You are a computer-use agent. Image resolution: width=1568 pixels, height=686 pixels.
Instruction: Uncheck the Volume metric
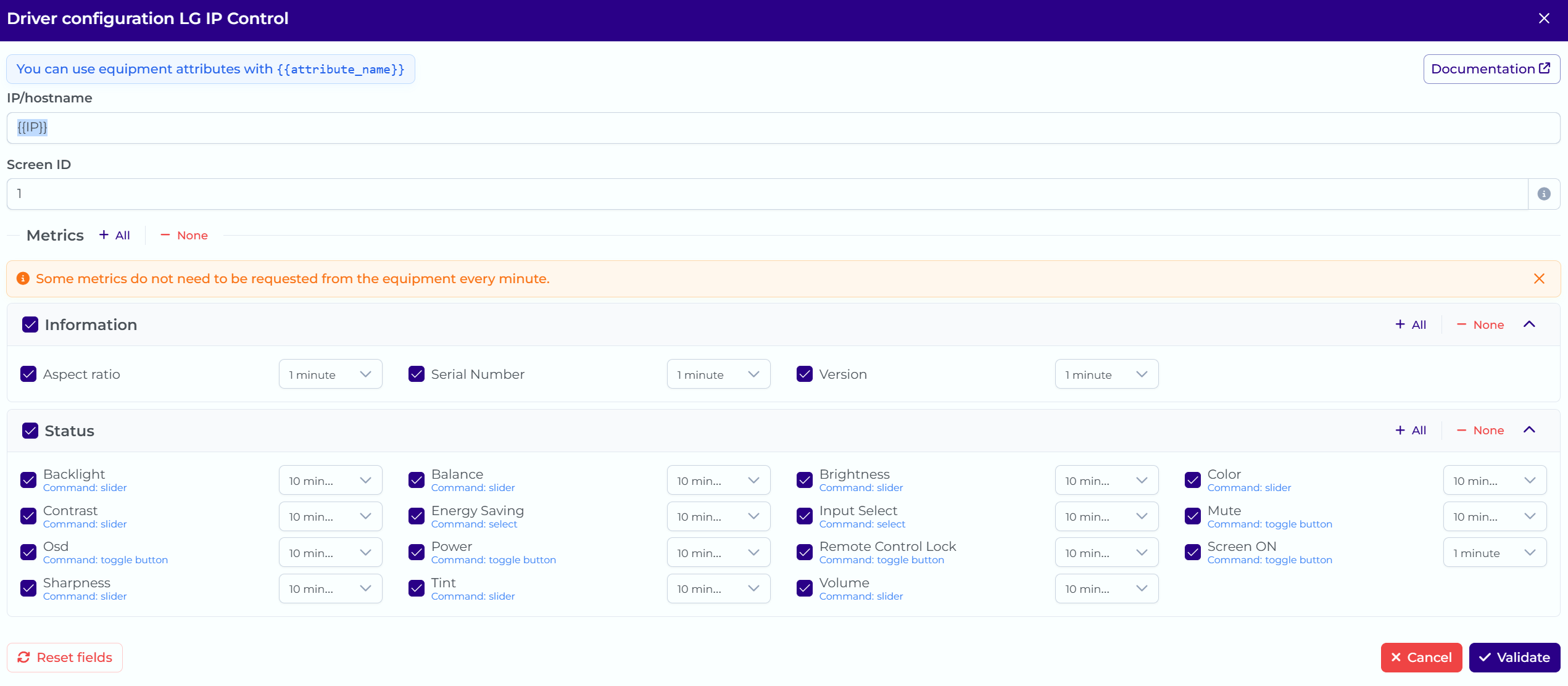coord(805,589)
